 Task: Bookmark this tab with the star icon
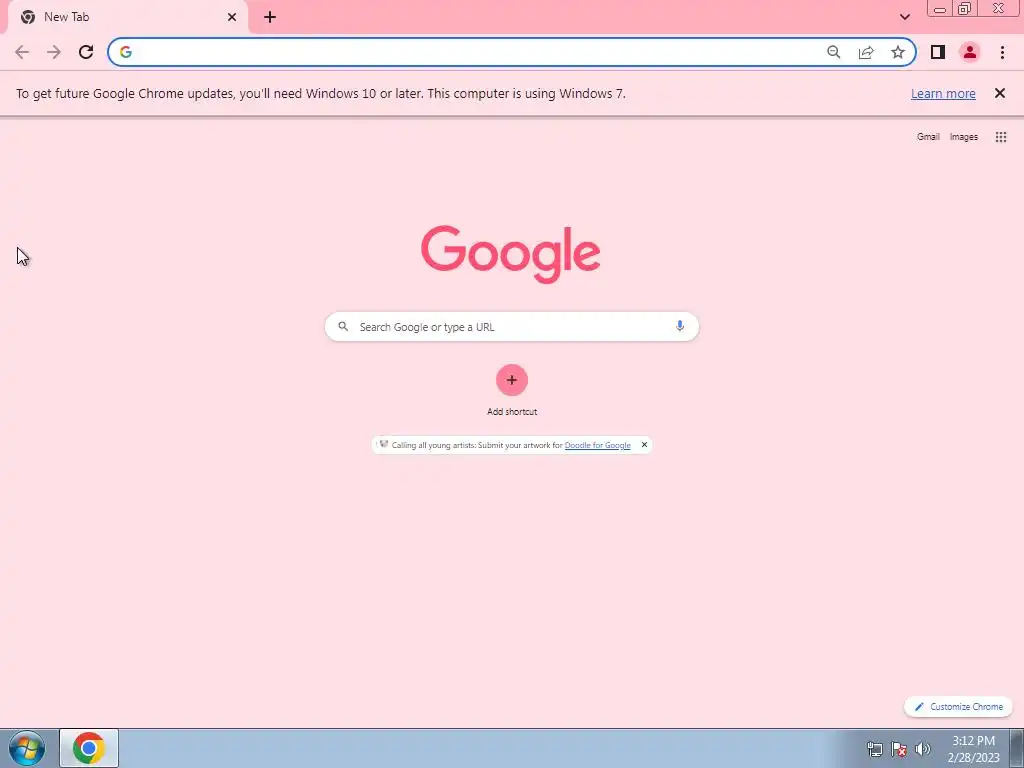click(898, 52)
